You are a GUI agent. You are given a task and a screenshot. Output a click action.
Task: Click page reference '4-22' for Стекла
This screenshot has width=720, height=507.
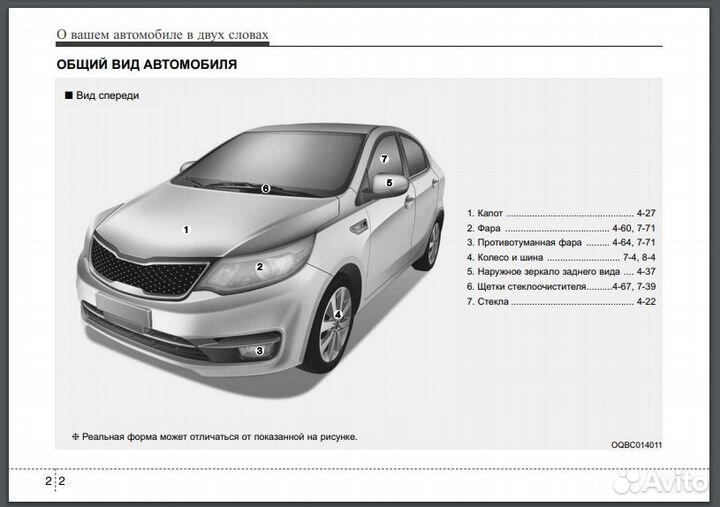[646, 301]
